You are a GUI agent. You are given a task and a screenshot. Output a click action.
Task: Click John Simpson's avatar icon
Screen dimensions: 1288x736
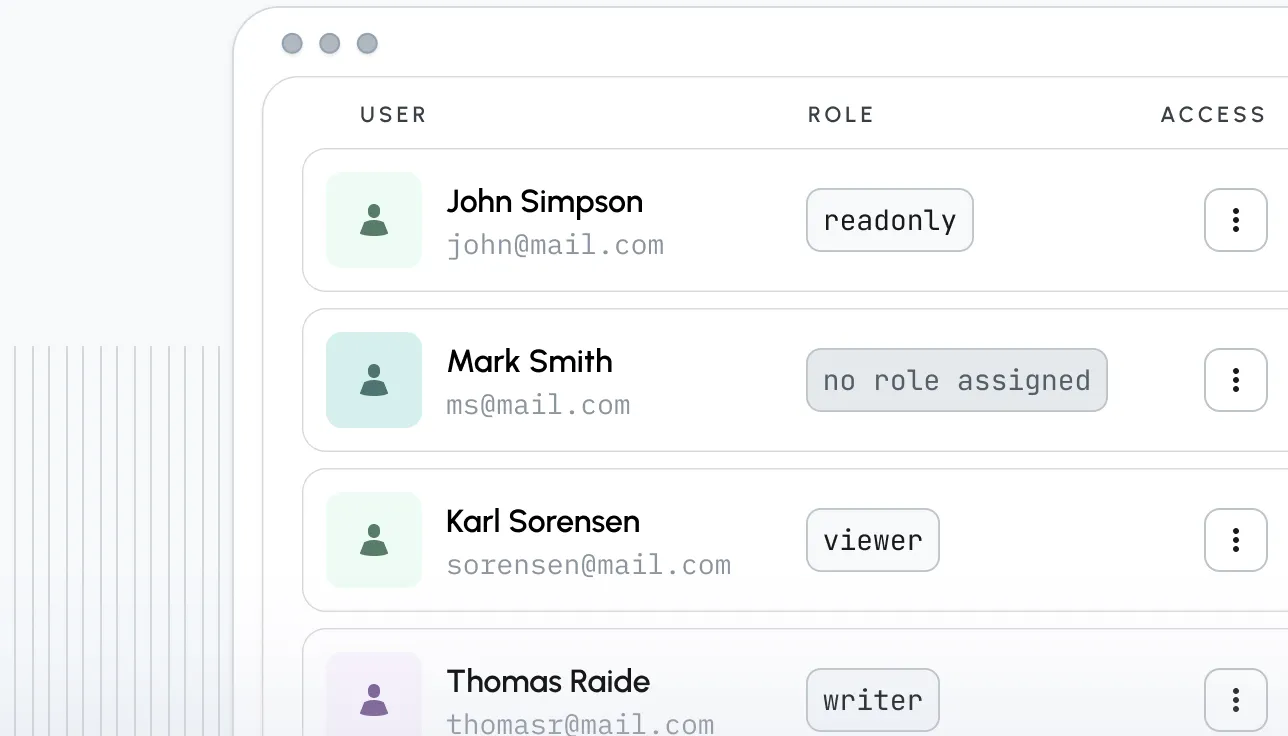[x=374, y=220]
